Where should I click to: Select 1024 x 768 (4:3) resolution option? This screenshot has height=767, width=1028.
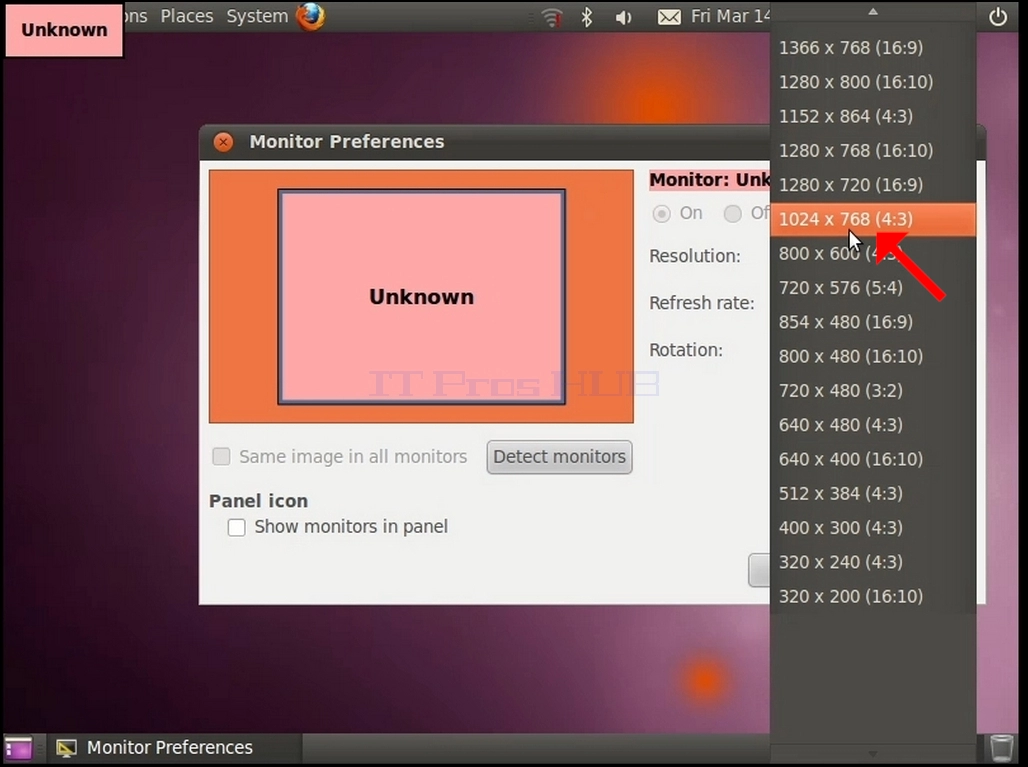873,219
